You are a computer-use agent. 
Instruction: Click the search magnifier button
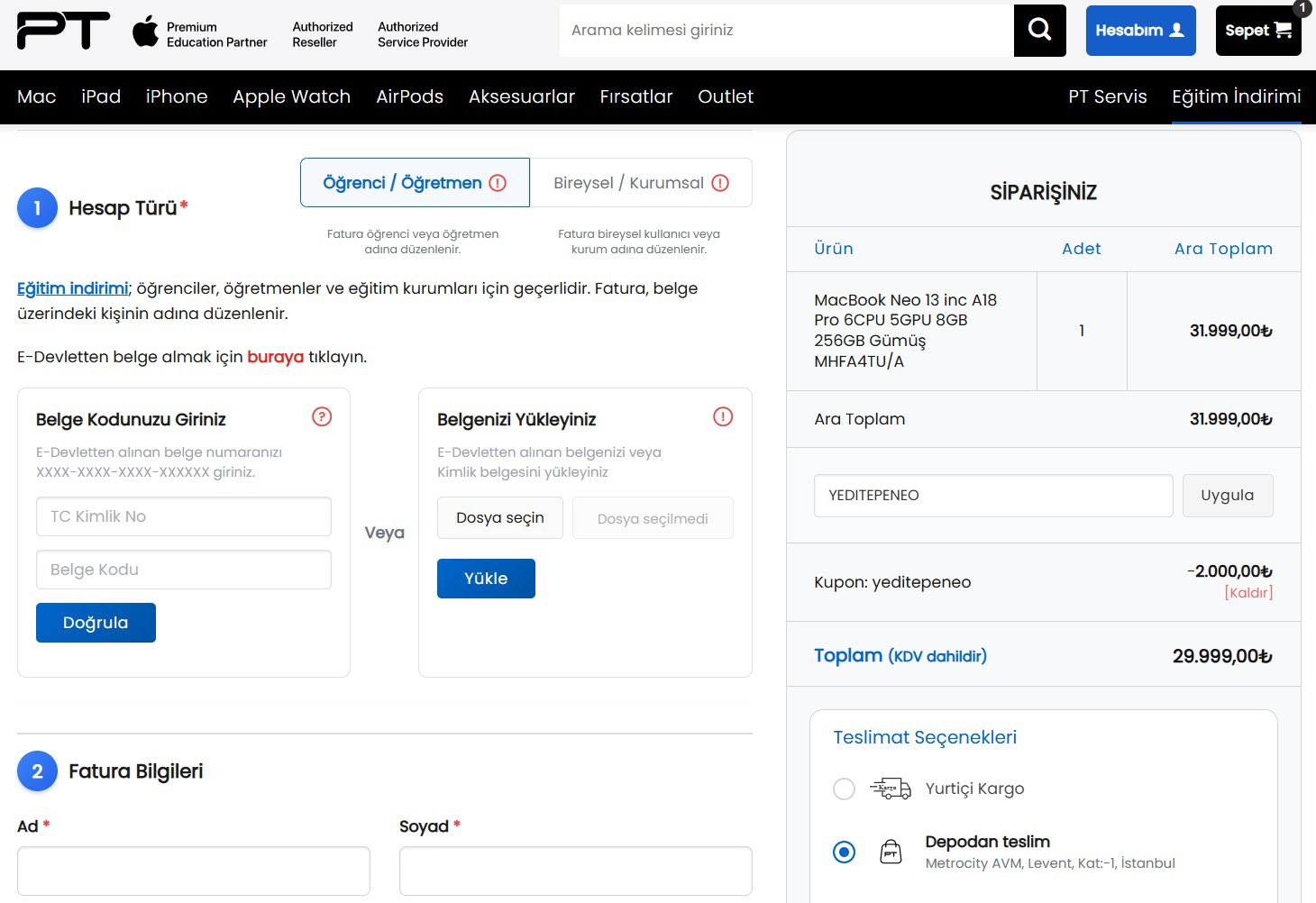click(x=1039, y=31)
